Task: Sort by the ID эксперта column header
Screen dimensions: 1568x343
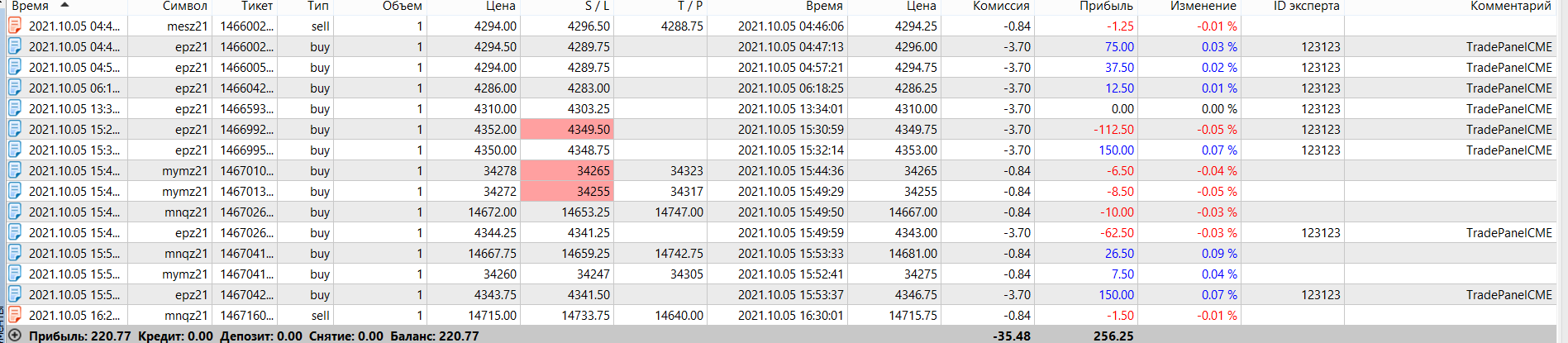Action: (x=1306, y=6)
